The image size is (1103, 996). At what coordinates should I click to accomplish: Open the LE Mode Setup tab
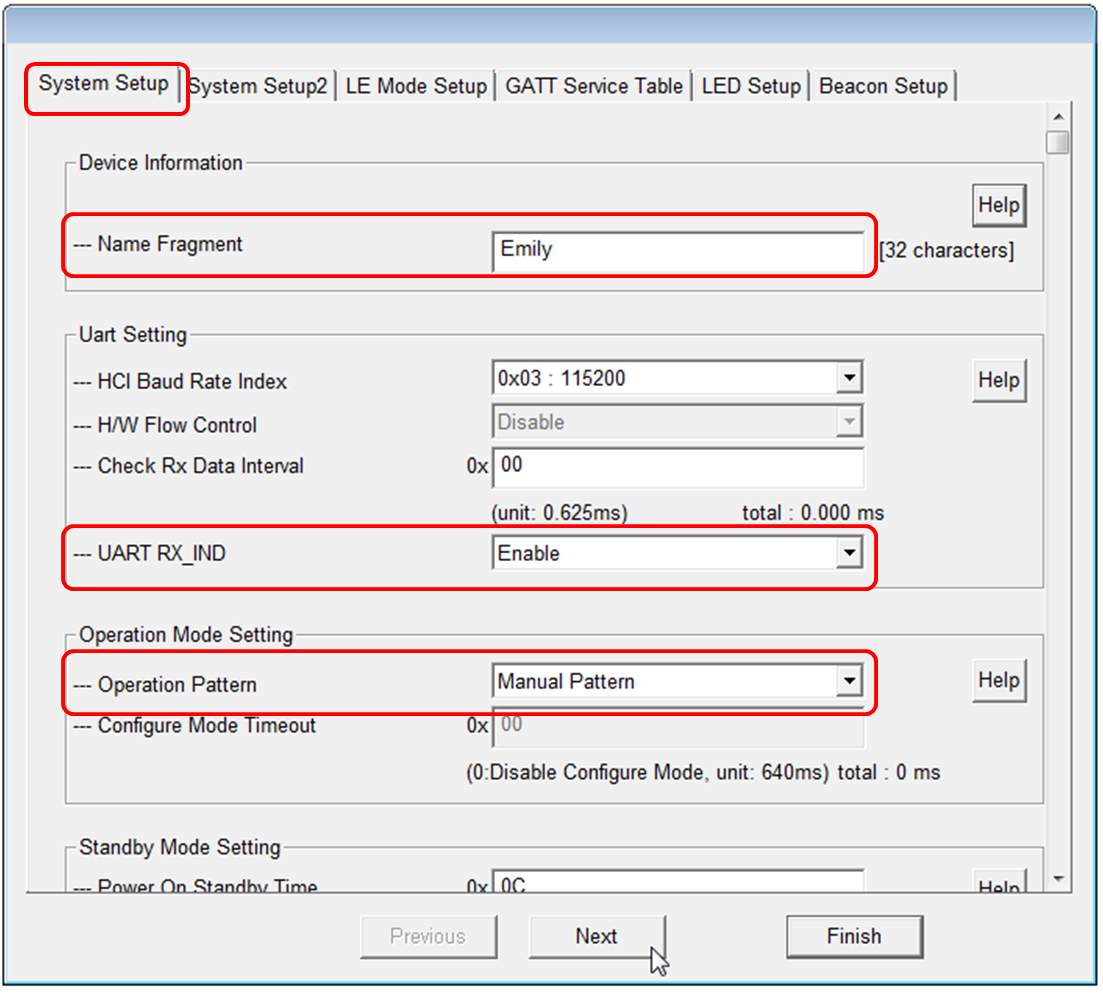coord(416,87)
